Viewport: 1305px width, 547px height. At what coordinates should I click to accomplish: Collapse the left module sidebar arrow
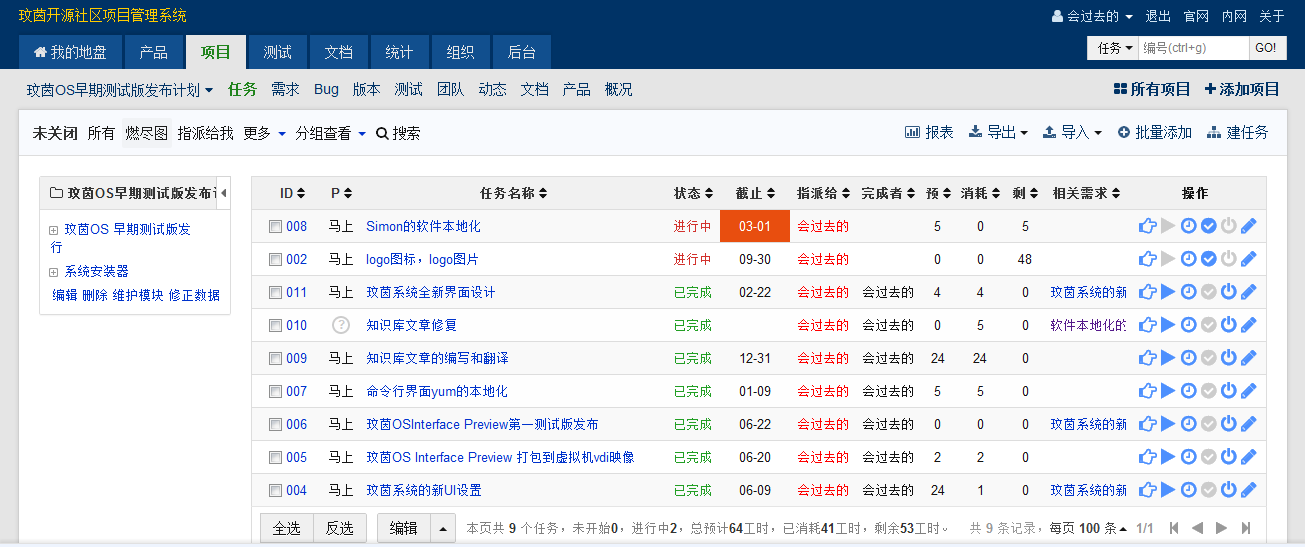pyautogui.click(x=224, y=192)
